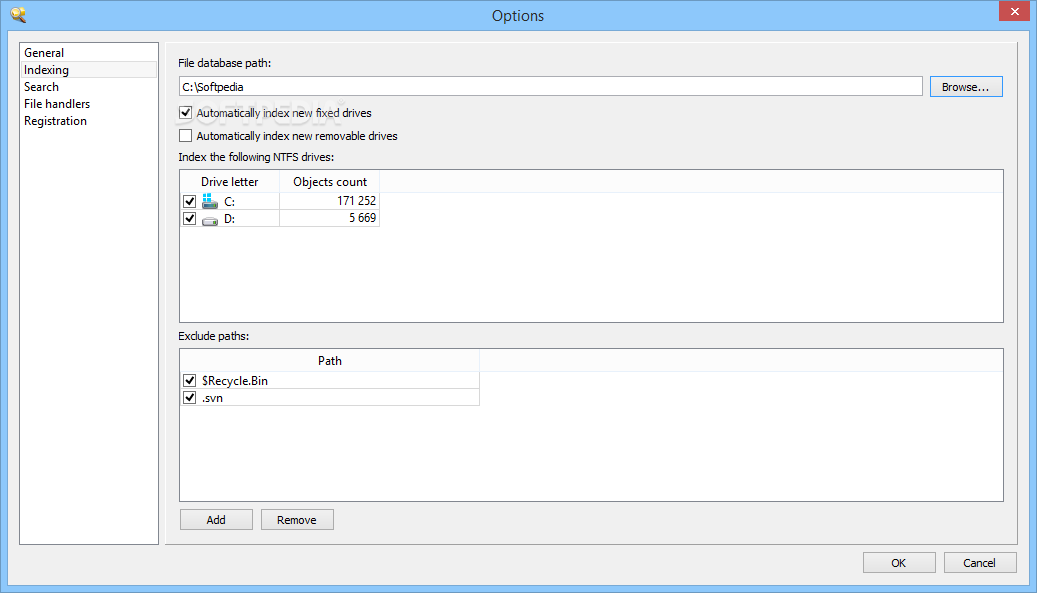
Task: Sort by Drive letter column header
Action: point(229,182)
